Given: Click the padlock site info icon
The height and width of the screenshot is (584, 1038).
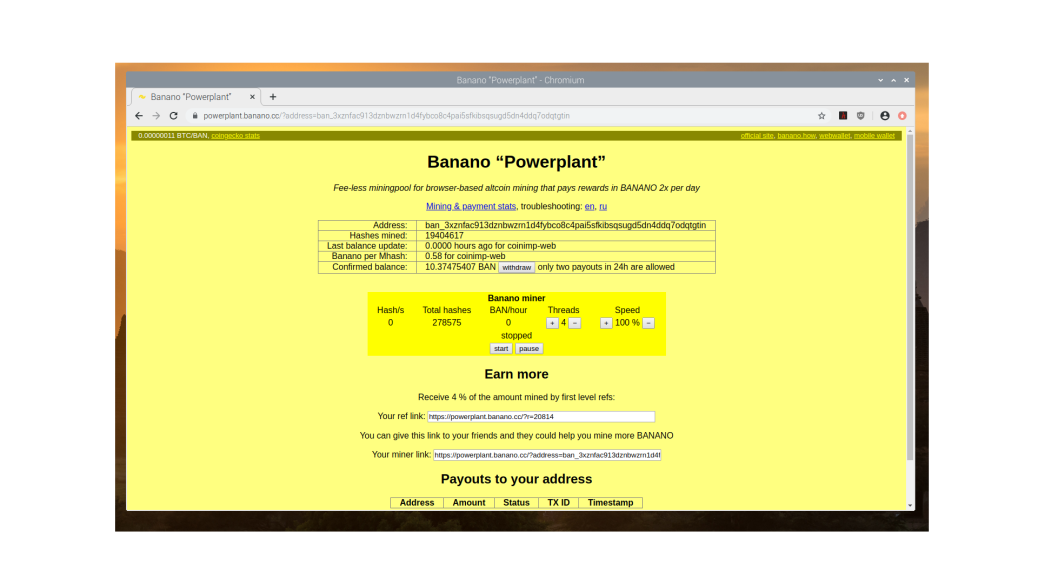Looking at the screenshot, I should click(x=195, y=116).
